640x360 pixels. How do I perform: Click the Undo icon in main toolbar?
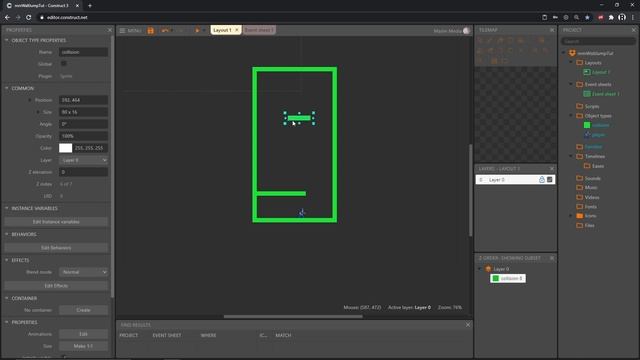[x=165, y=31]
